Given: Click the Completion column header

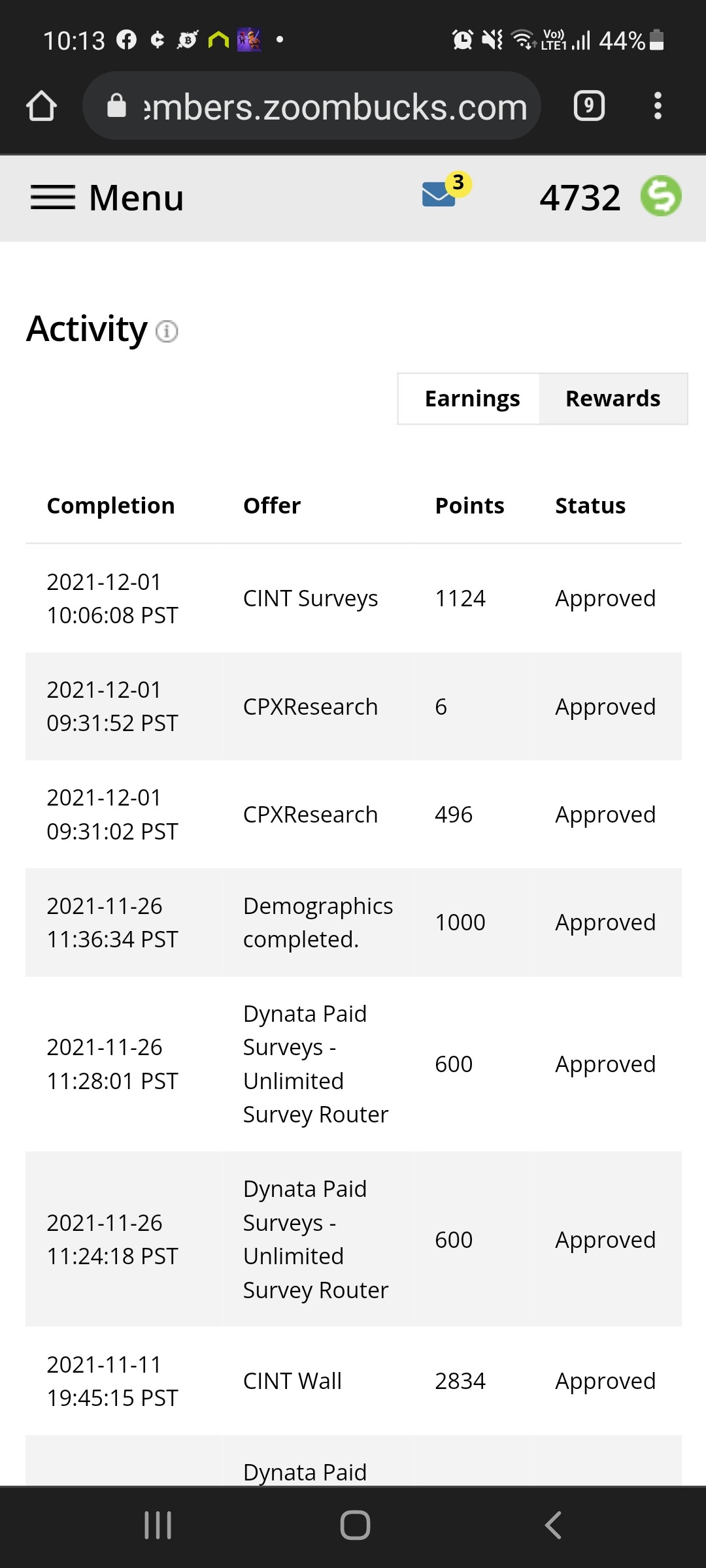Looking at the screenshot, I should (111, 506).
